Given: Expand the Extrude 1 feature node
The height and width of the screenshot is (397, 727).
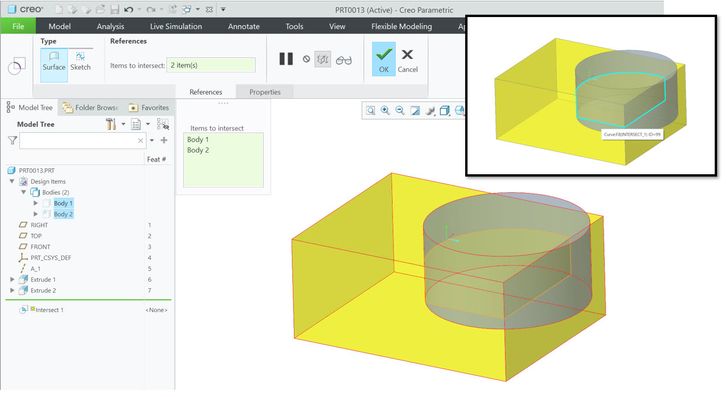Looking at the screenshot, I should tap(13, 280).
